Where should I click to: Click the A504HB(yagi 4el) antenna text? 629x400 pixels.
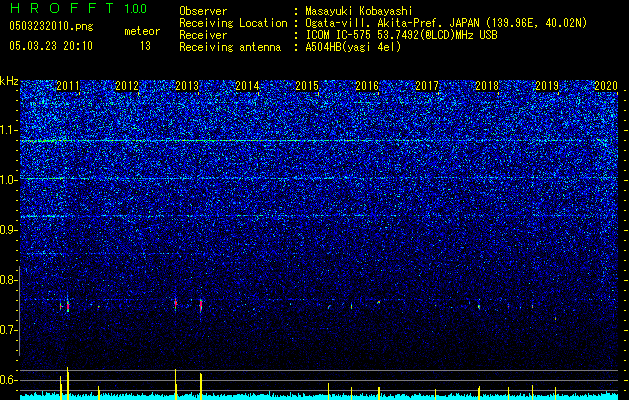(x=353, y=47)
